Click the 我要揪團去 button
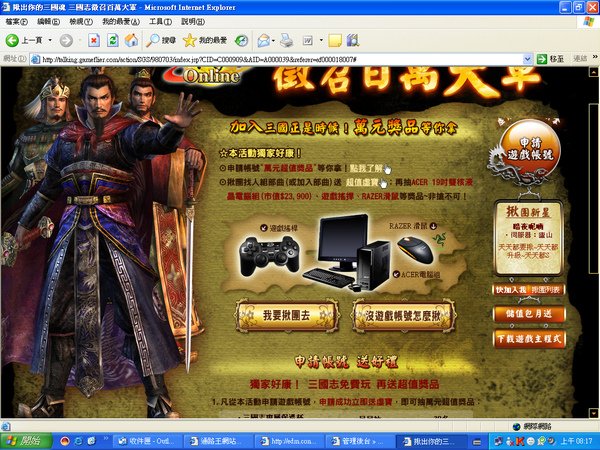 click(x=287, y=316)
